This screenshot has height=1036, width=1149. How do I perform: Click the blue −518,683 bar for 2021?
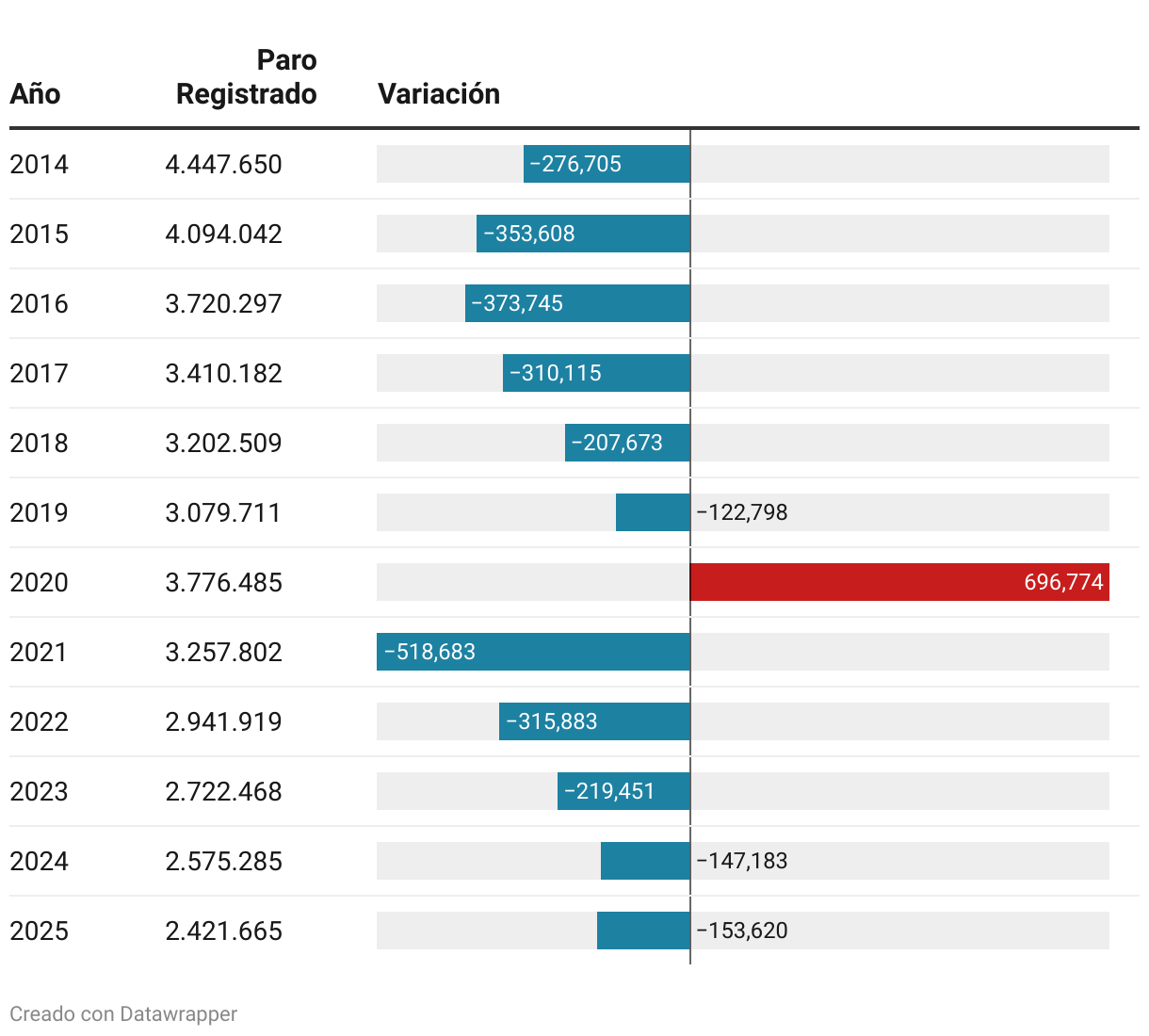point(533,652)
